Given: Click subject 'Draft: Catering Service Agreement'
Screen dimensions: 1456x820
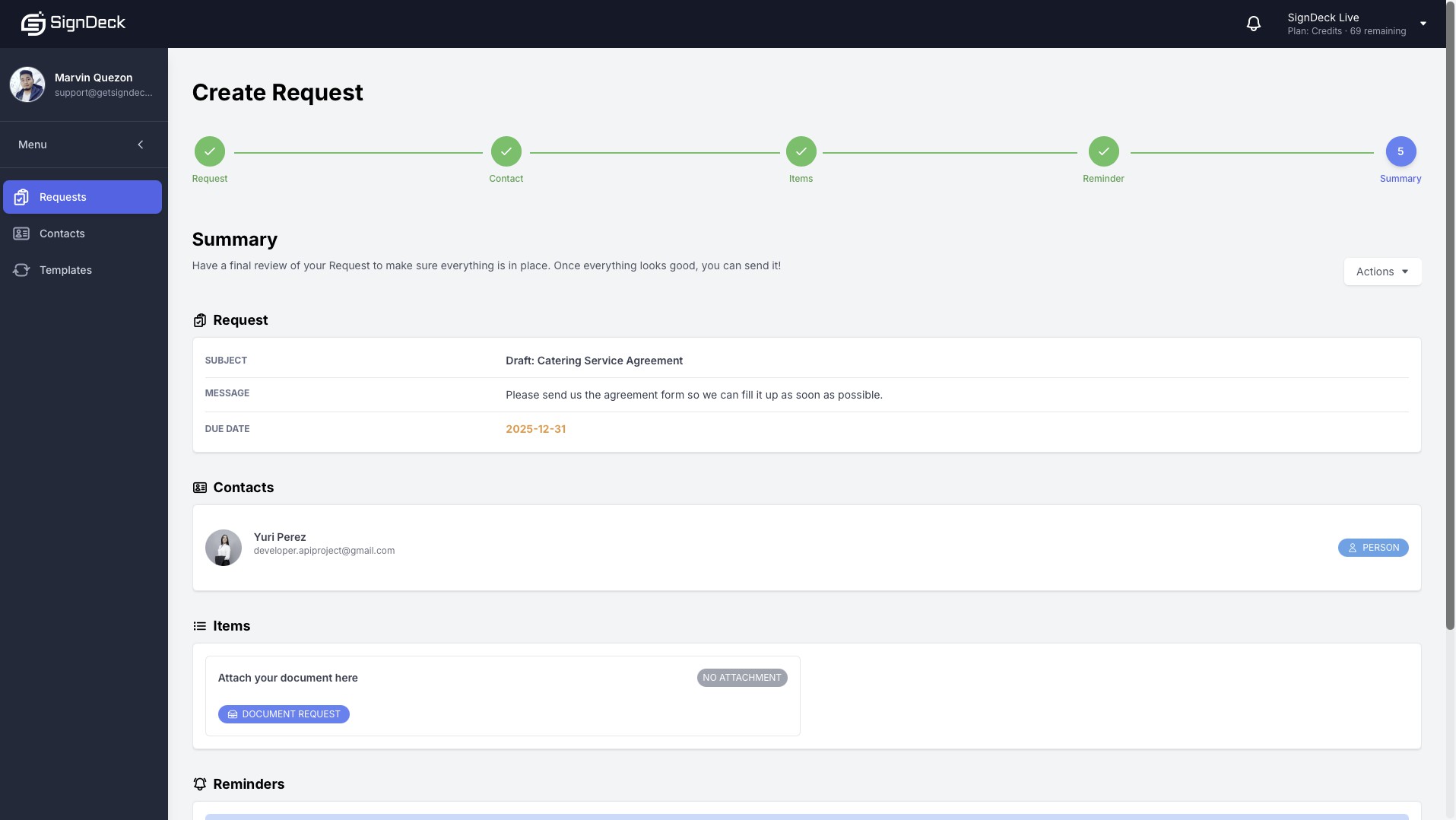Looking at the screenshot, I should 595,361.
